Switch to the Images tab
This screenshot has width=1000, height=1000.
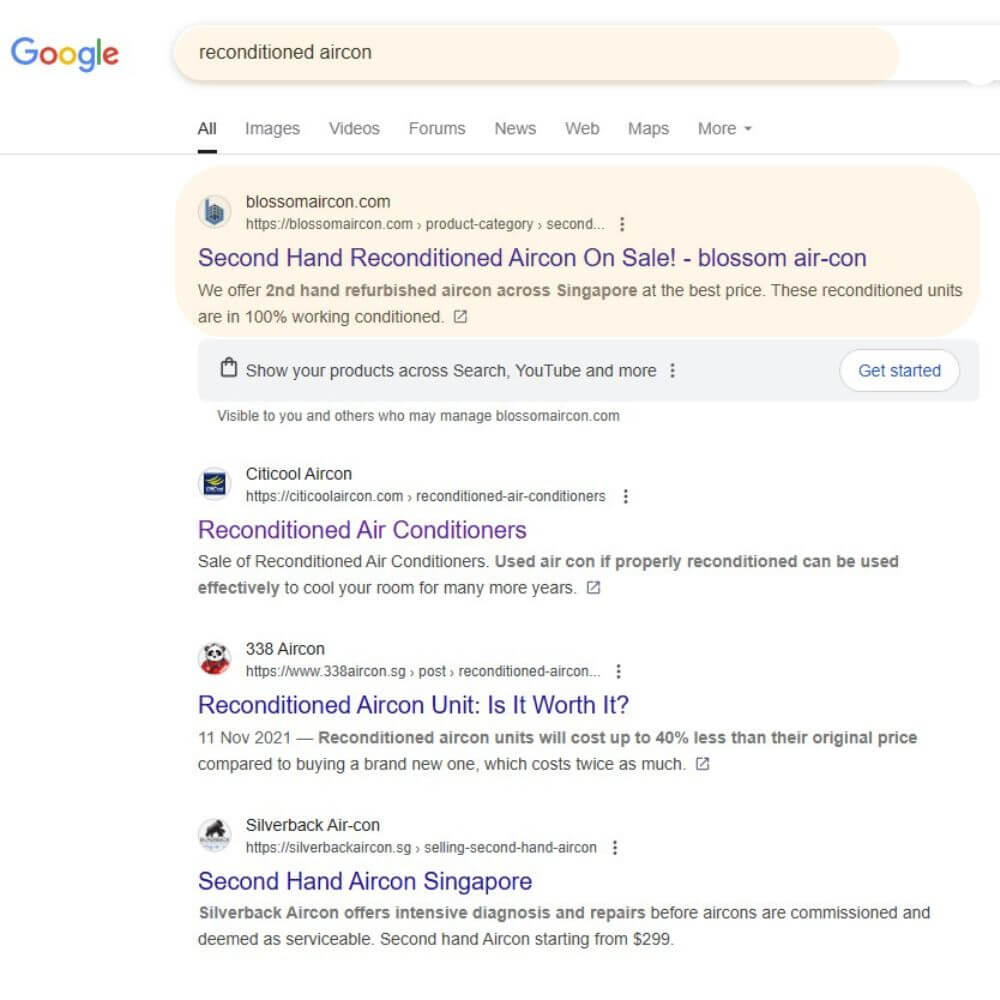[x=272, y=129]
